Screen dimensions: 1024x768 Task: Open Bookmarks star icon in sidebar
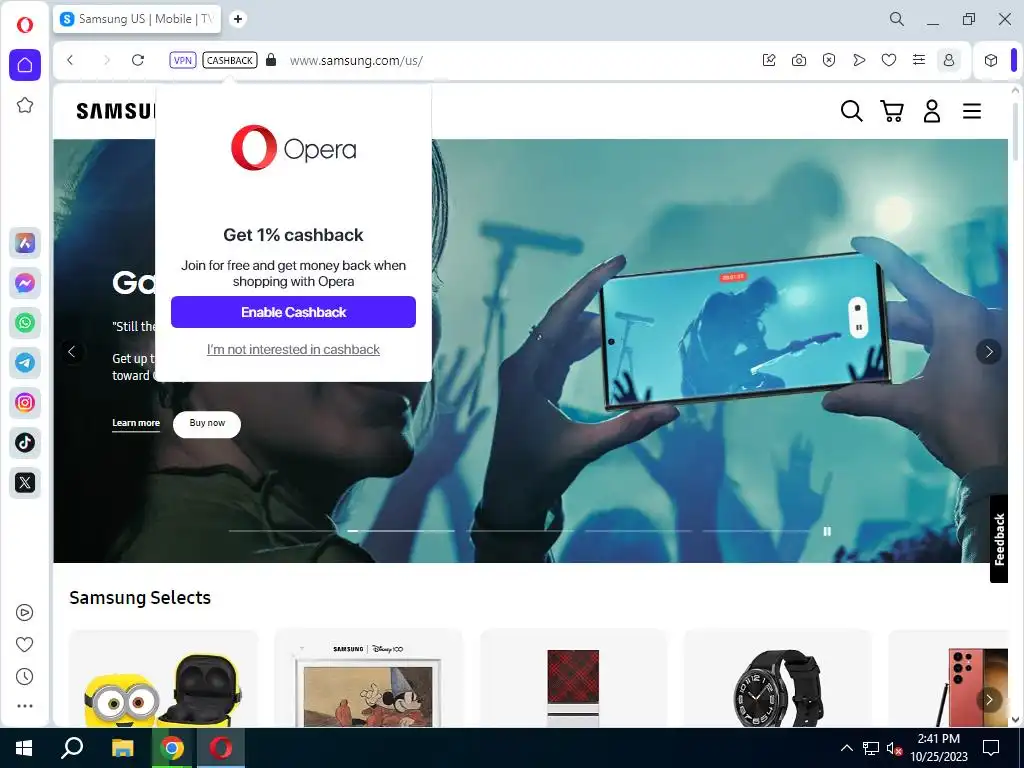coord(25,105)
